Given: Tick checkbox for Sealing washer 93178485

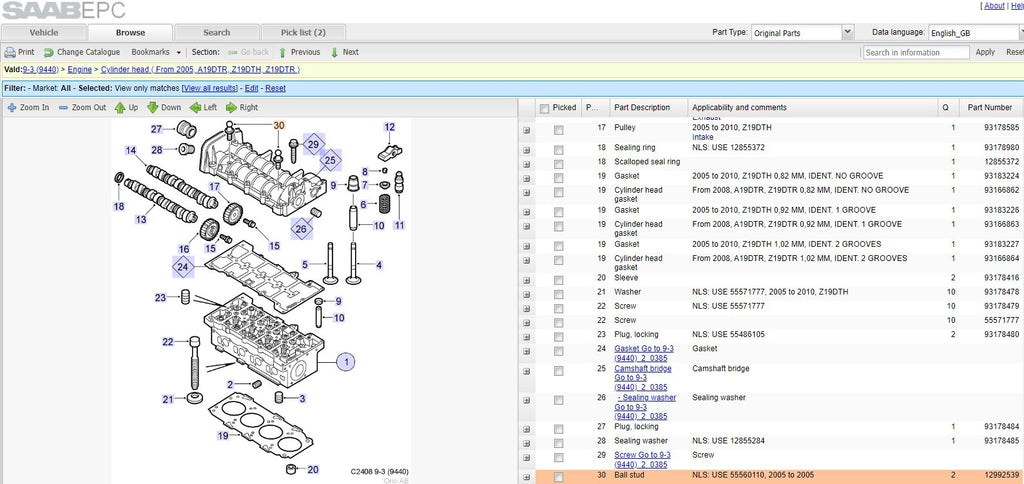Looking at the screenshot, I should [x=558, y=443].
